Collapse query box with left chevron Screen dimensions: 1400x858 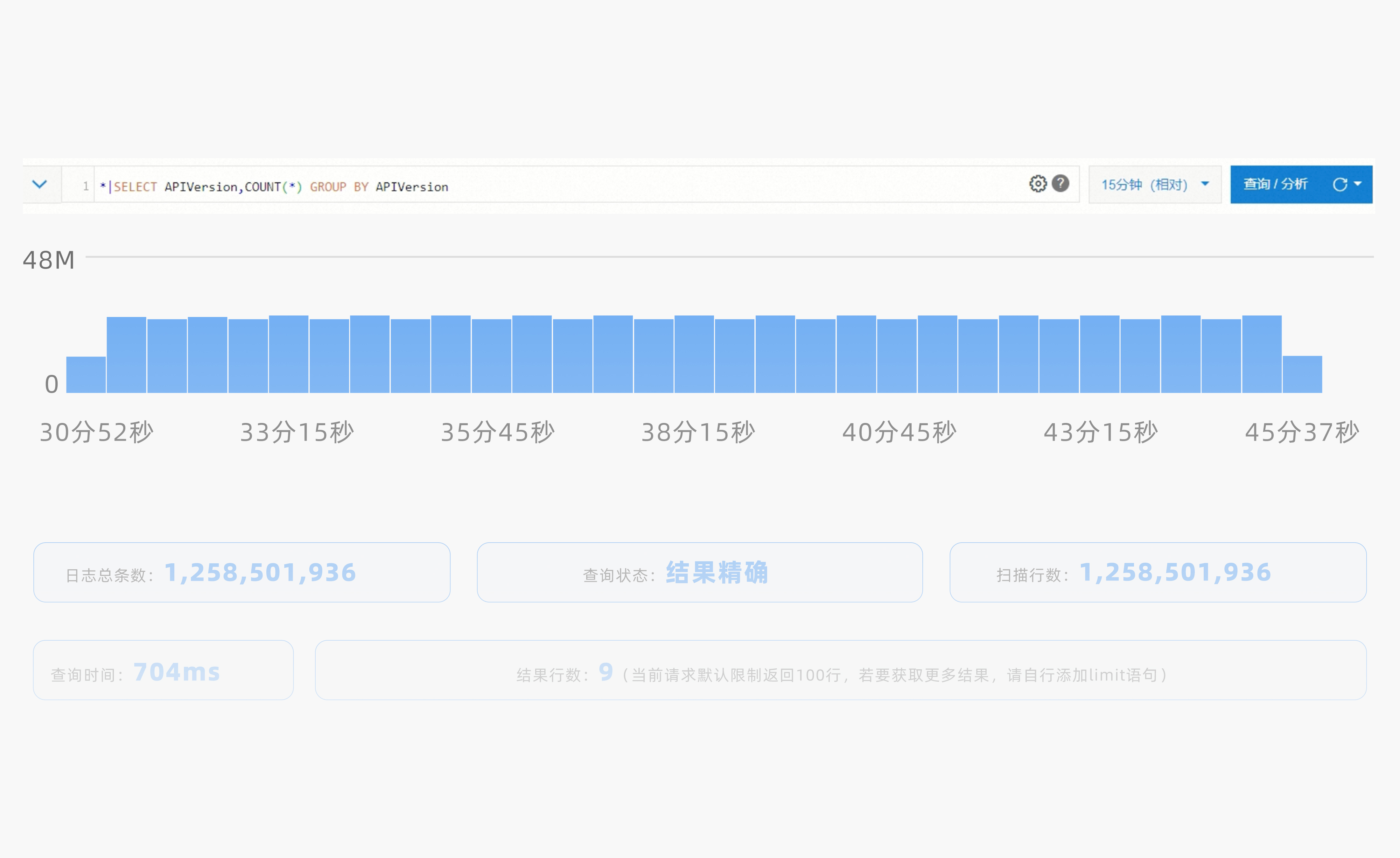click(39, 184)
